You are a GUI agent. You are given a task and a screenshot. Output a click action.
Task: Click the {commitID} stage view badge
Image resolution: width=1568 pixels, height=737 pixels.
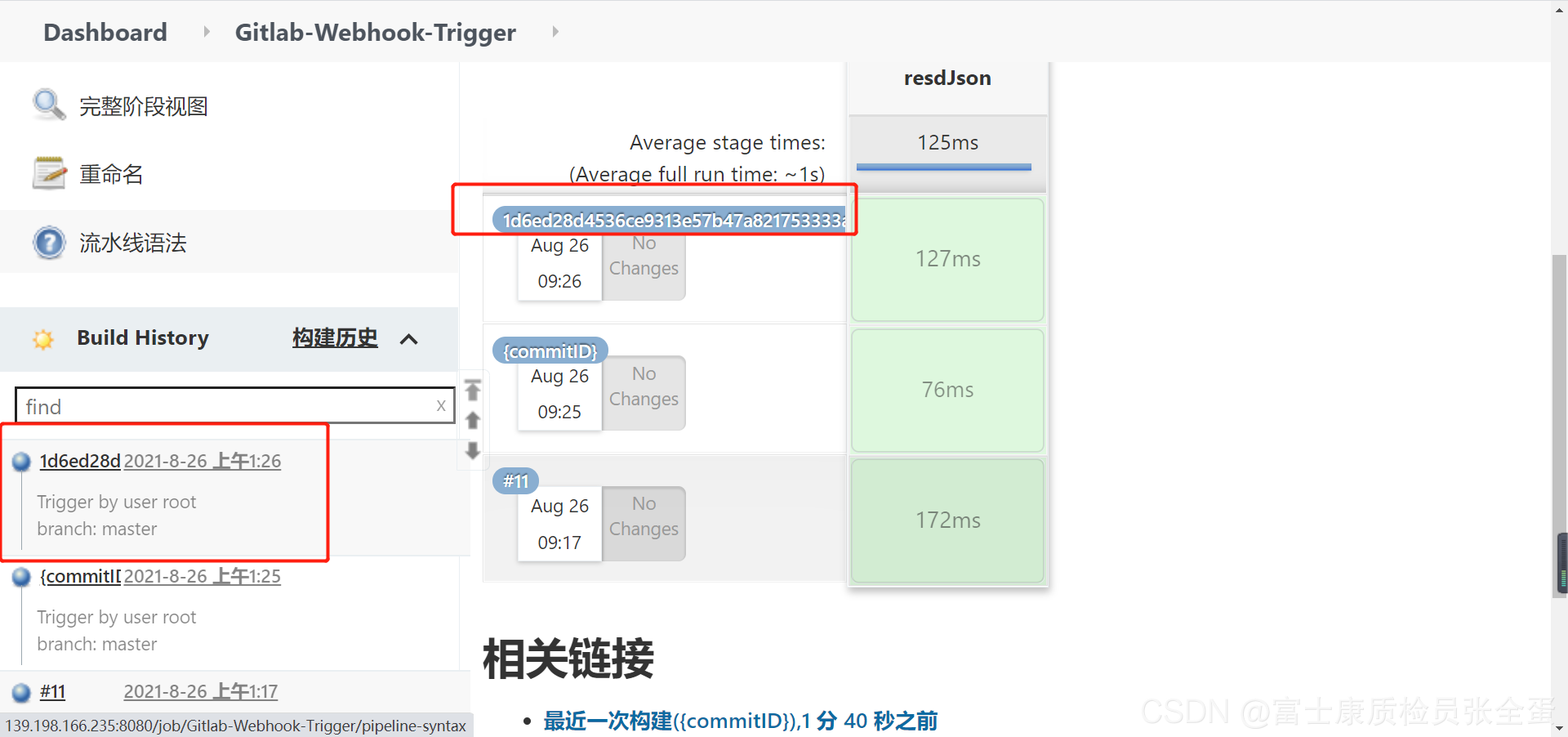550,351
